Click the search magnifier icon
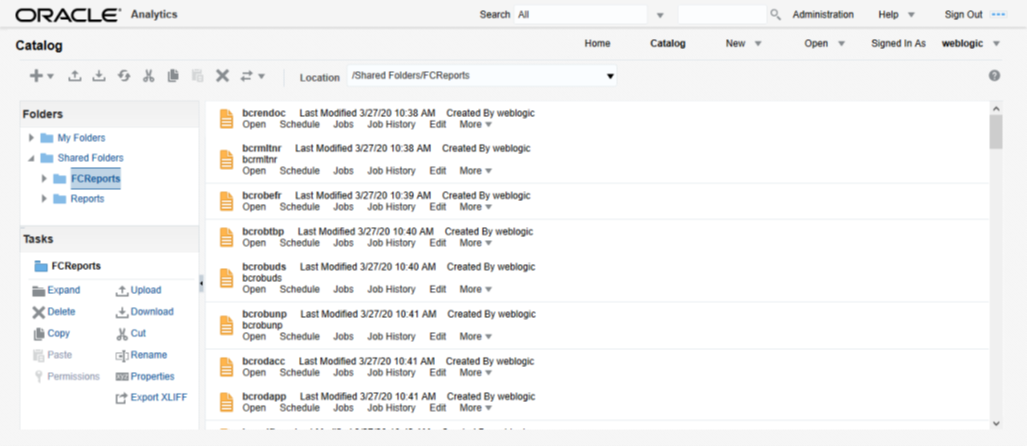Screen dimensions: 1027x446 pos(775,14)
